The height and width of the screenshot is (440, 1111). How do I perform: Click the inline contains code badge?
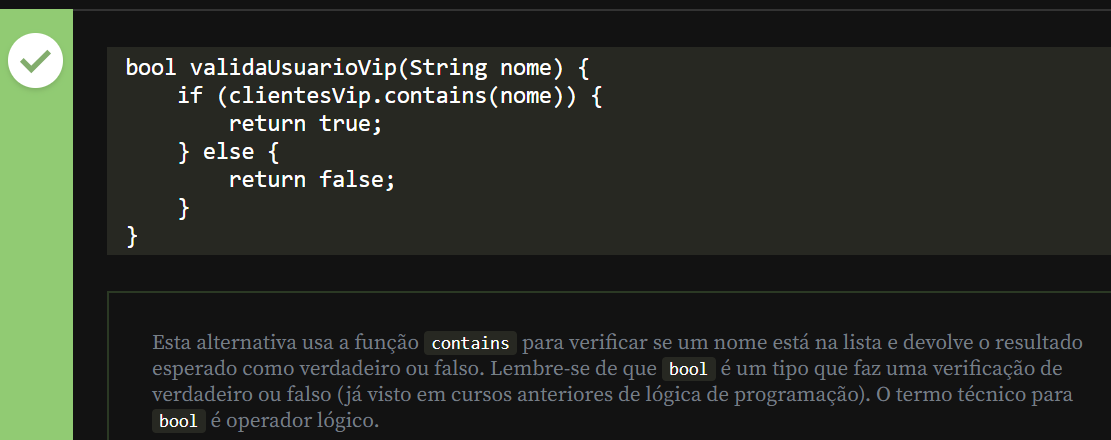(470, 343)
